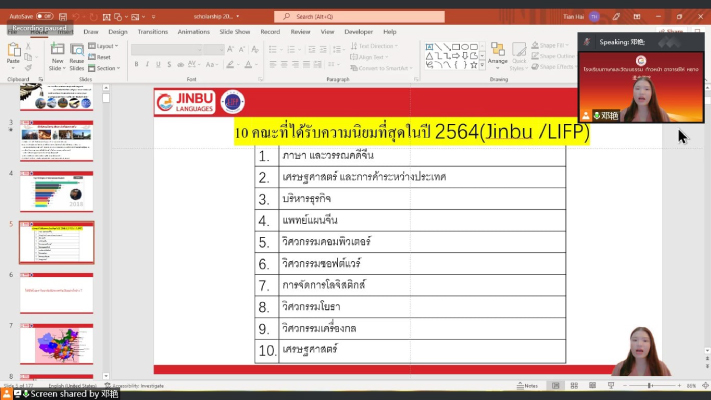Switch to Slide Sorter view icon

click(574, 385)
